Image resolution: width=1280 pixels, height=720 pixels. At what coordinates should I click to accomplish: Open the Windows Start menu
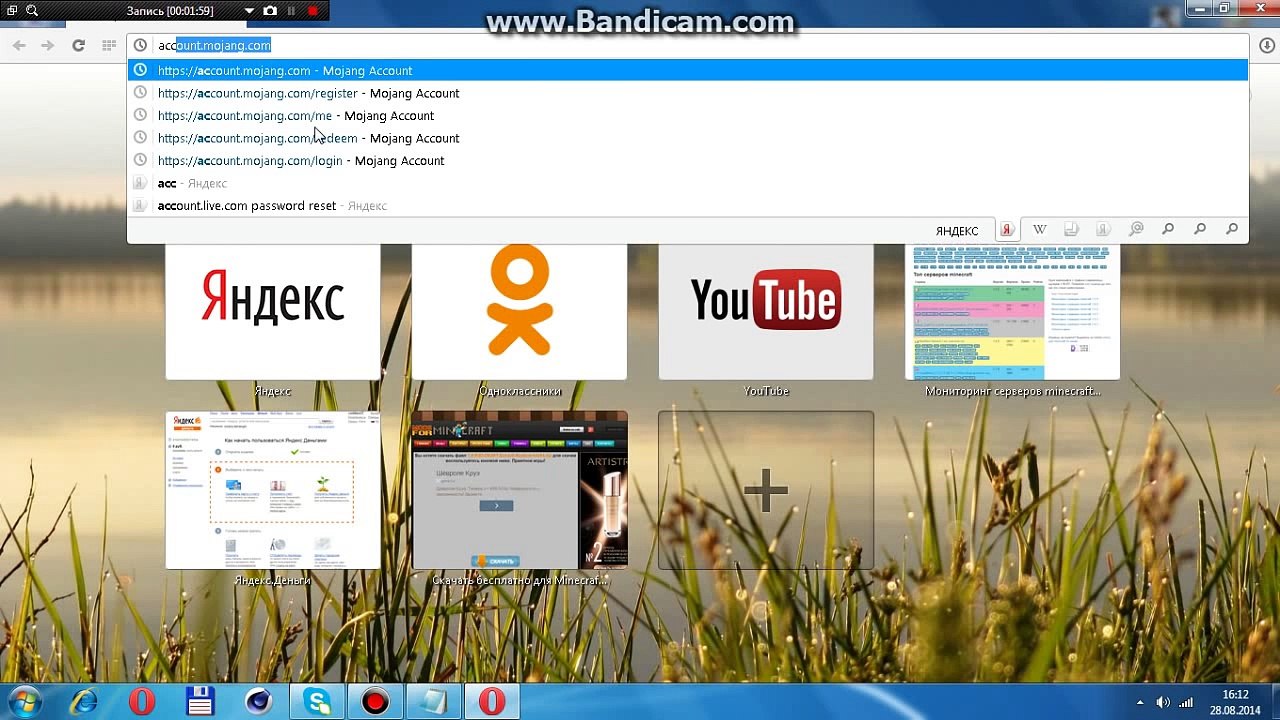24,702
